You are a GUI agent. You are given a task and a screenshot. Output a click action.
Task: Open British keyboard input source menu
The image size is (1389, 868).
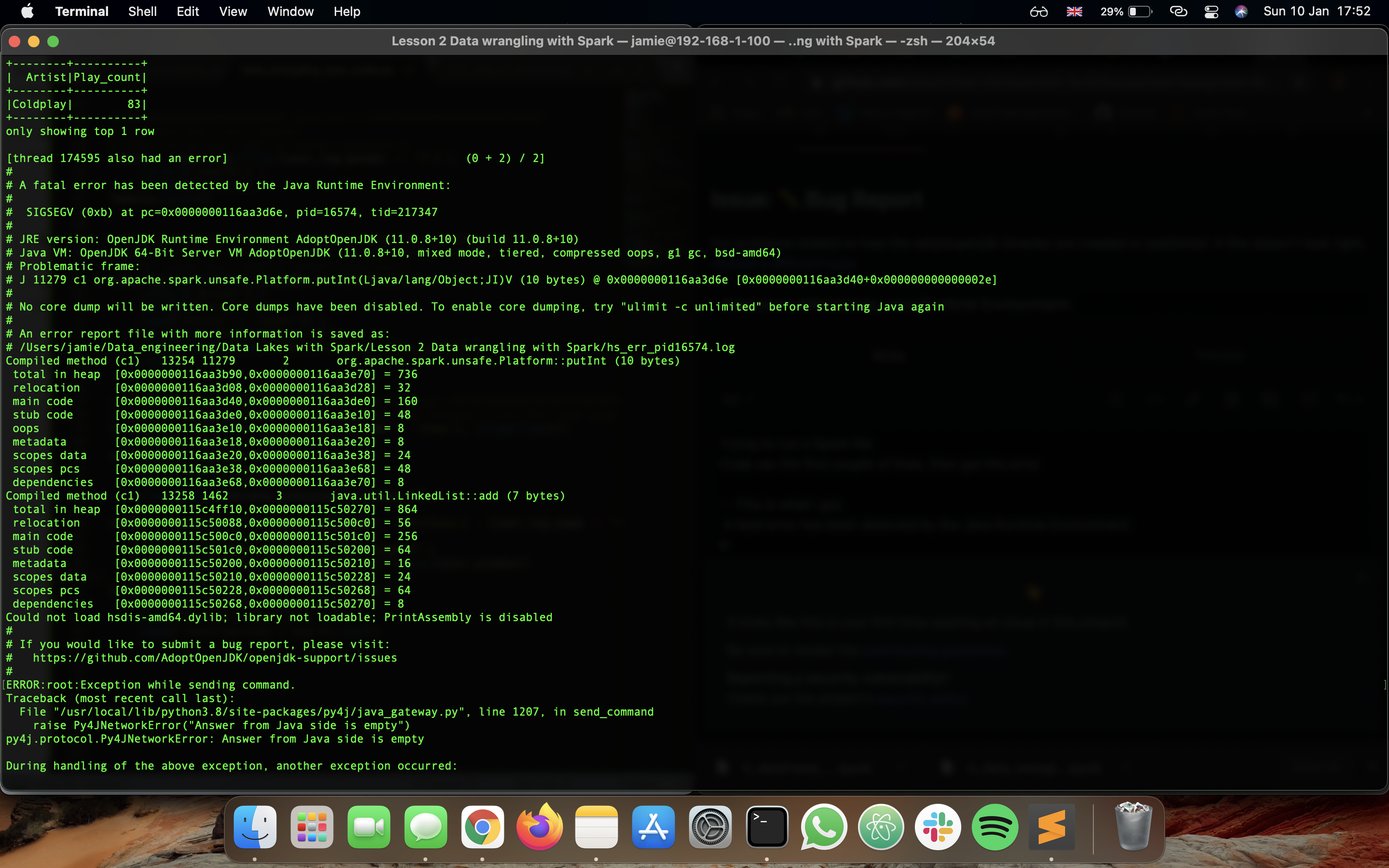coord(1074,12)
